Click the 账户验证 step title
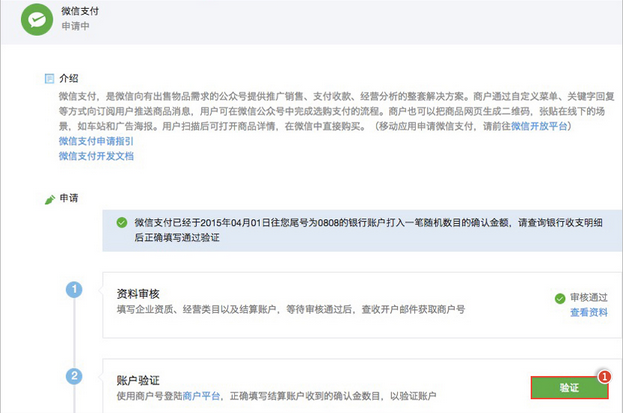This screenshot has width=624, height=413. pyautogui.click(x=138, y=380)
